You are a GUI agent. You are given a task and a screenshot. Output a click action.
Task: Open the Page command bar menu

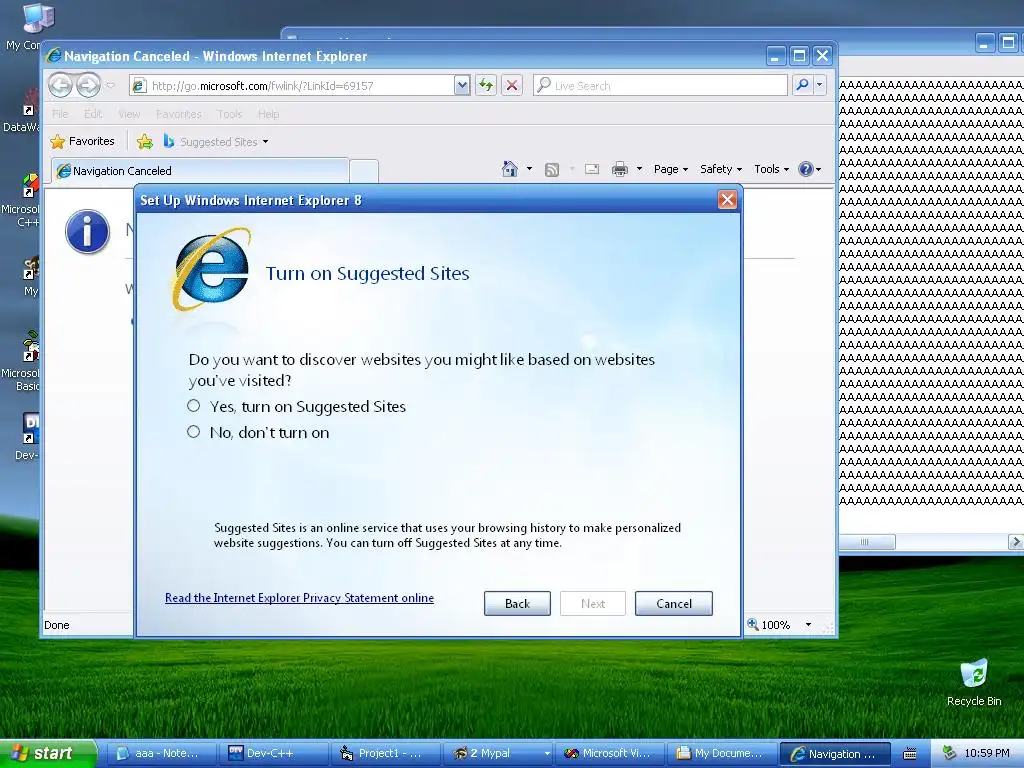[x=671, y=169]
